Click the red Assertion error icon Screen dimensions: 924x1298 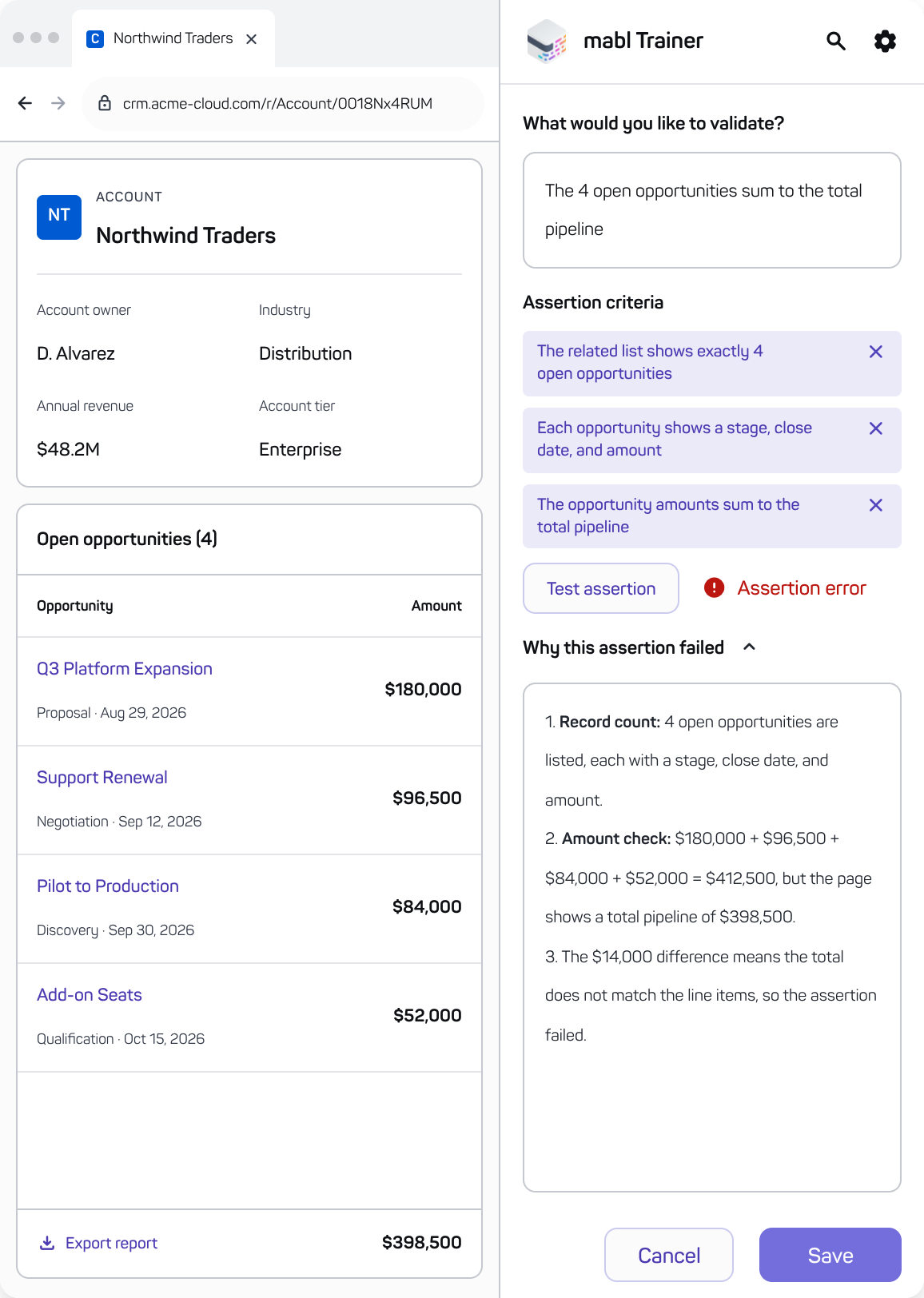pyautogui.click(x=714, y=588)
